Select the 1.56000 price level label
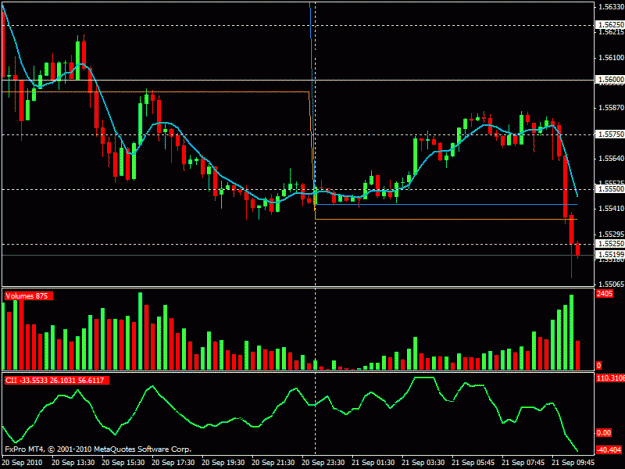625x469 pixels. [610, 80]
